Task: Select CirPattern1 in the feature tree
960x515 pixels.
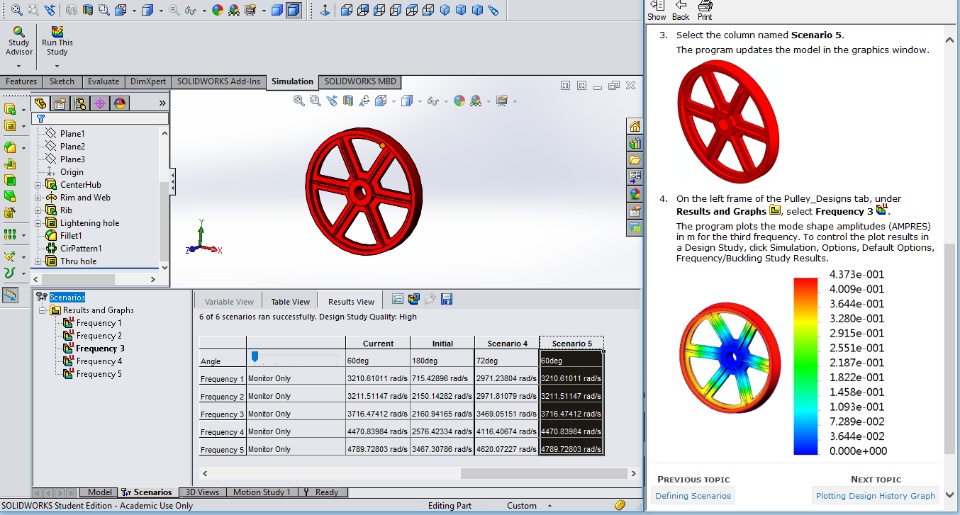Action: click(x=81, y=249)
